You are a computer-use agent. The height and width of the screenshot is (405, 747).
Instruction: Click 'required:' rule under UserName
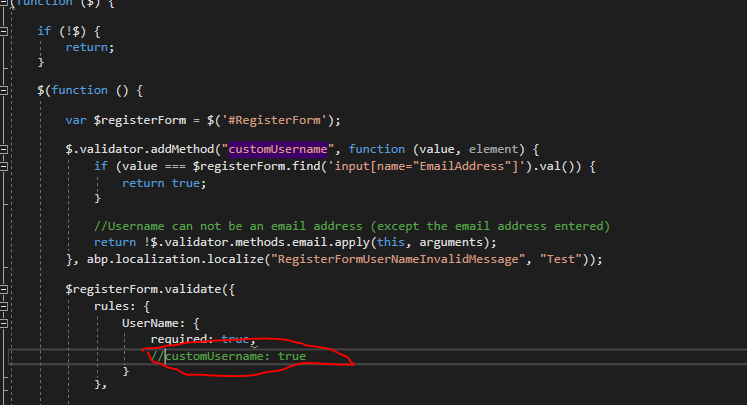pos(182,339)
